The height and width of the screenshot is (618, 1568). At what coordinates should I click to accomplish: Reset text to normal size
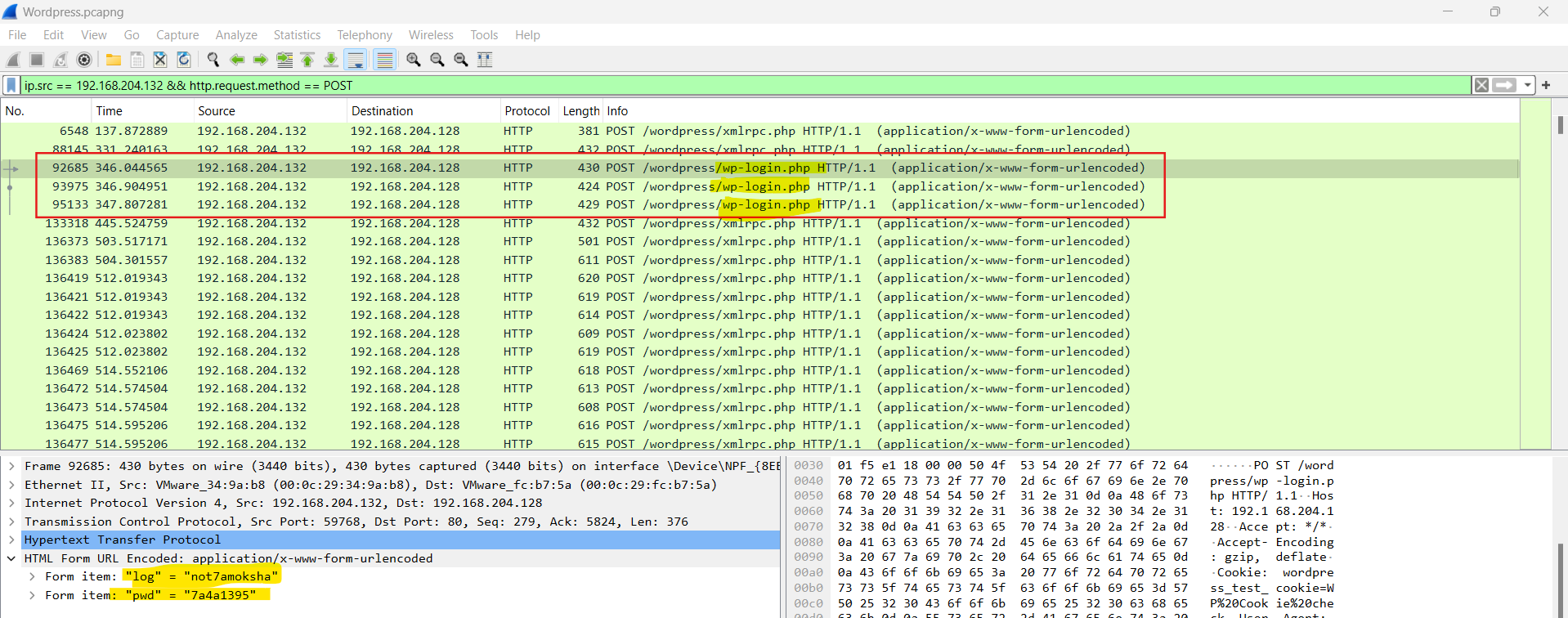(x=461, y=60)
